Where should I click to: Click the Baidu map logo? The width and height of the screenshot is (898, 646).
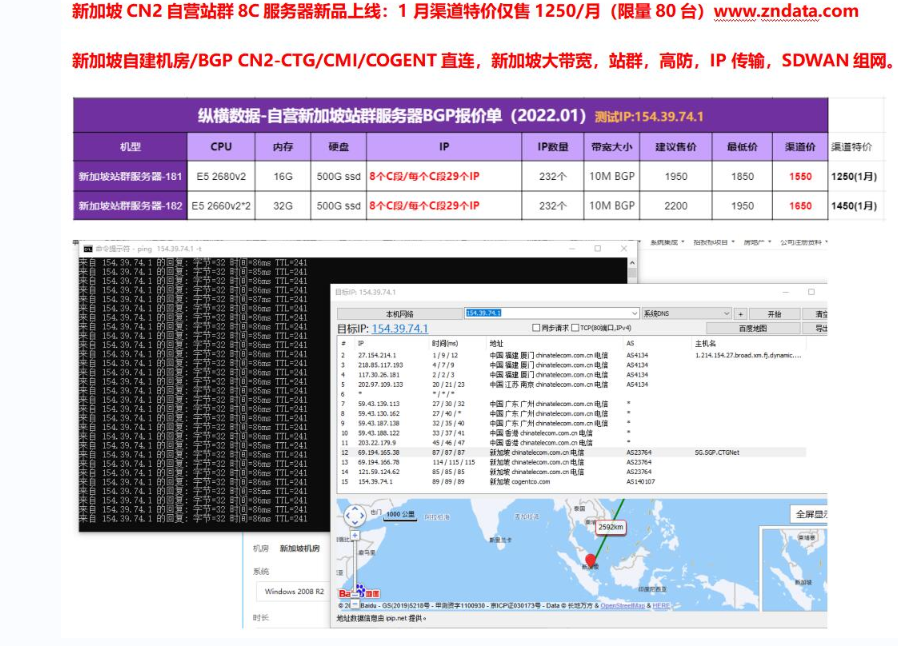[359, 592]
